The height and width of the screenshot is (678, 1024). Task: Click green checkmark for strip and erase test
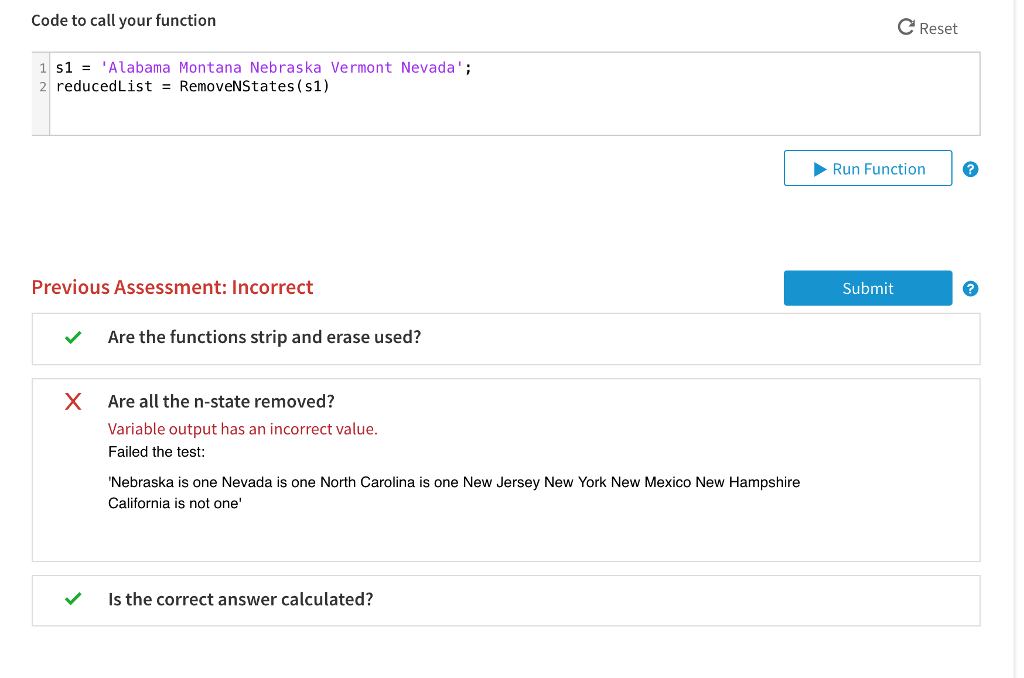[x=72, y=338]
